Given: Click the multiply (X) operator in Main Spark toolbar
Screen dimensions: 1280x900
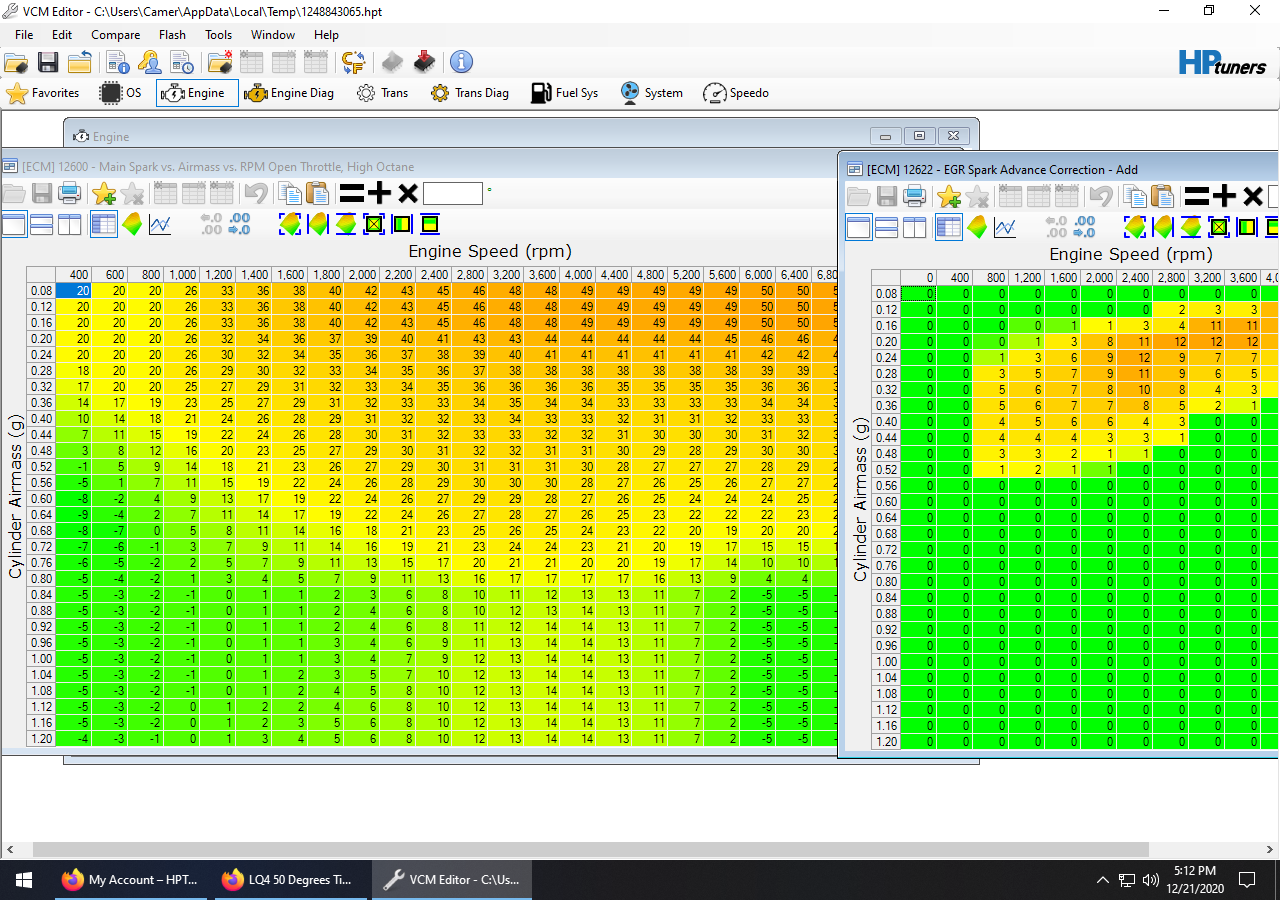Looking at the screenshot, I should tap(408, 194).
